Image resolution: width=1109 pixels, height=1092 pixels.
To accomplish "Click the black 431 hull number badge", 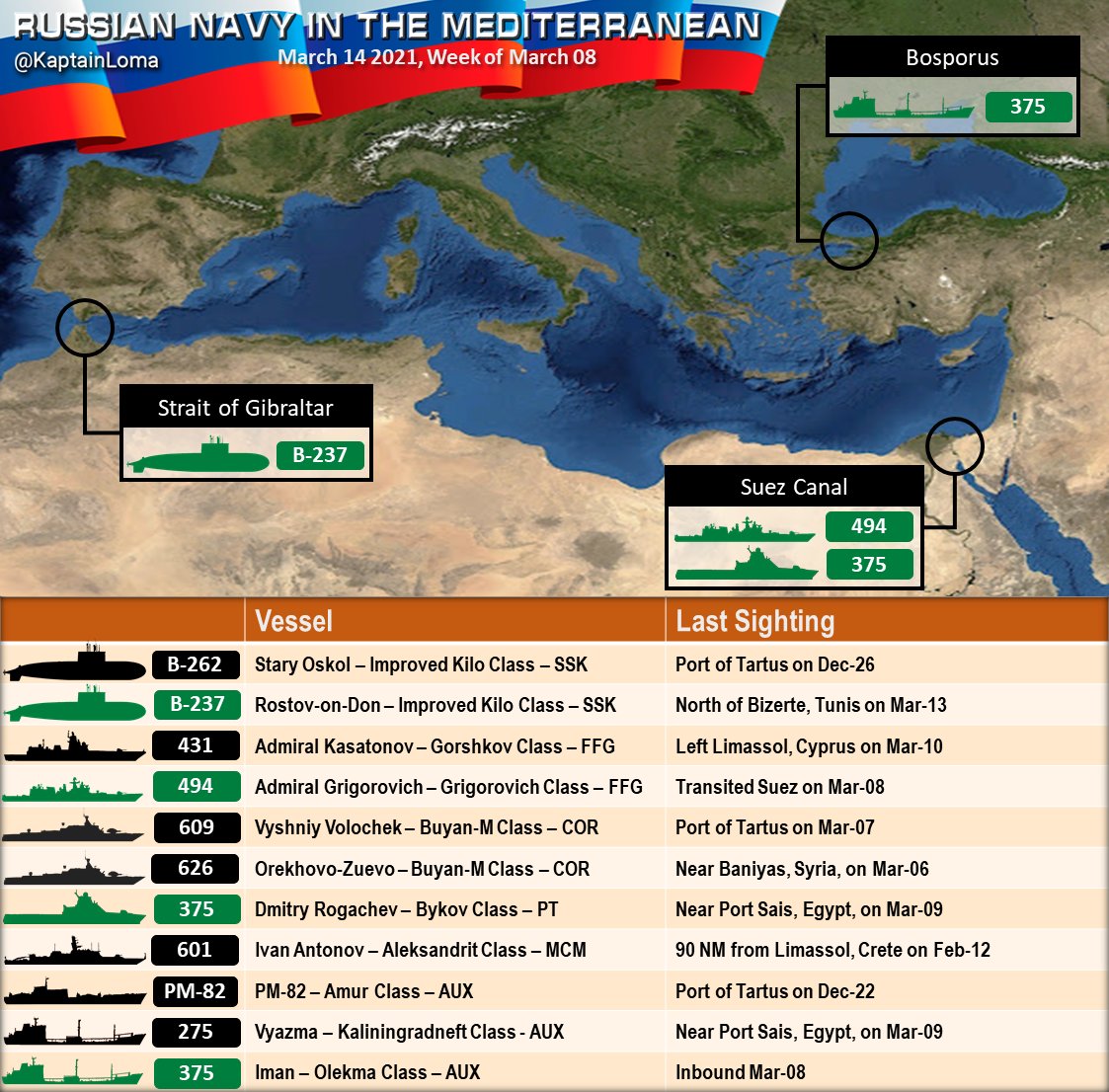I will tap(196, 744).
